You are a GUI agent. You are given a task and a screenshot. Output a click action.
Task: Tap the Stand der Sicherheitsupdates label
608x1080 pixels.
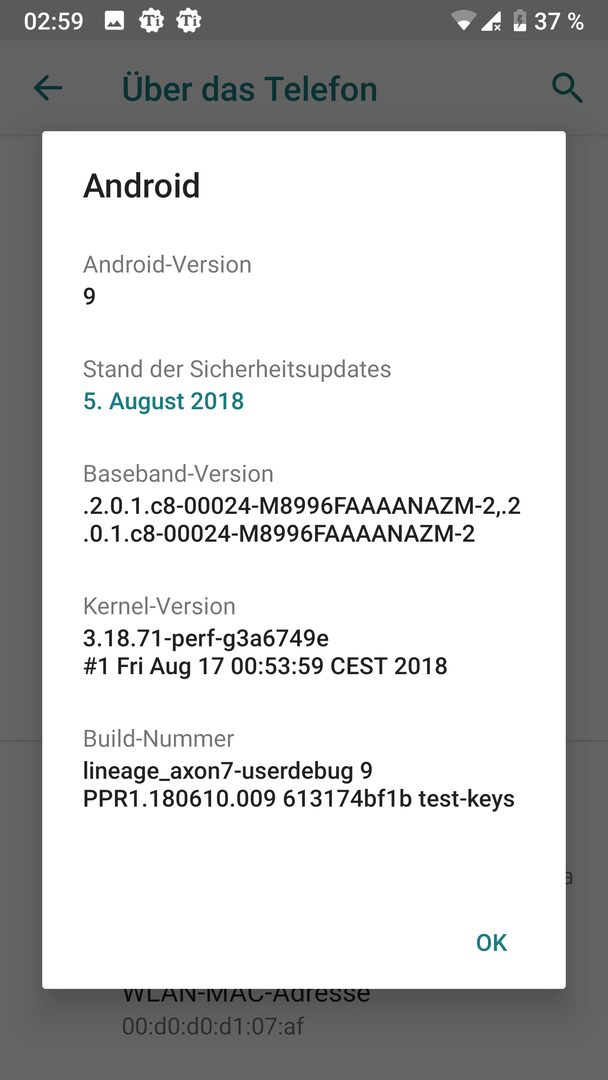[237, 369]
